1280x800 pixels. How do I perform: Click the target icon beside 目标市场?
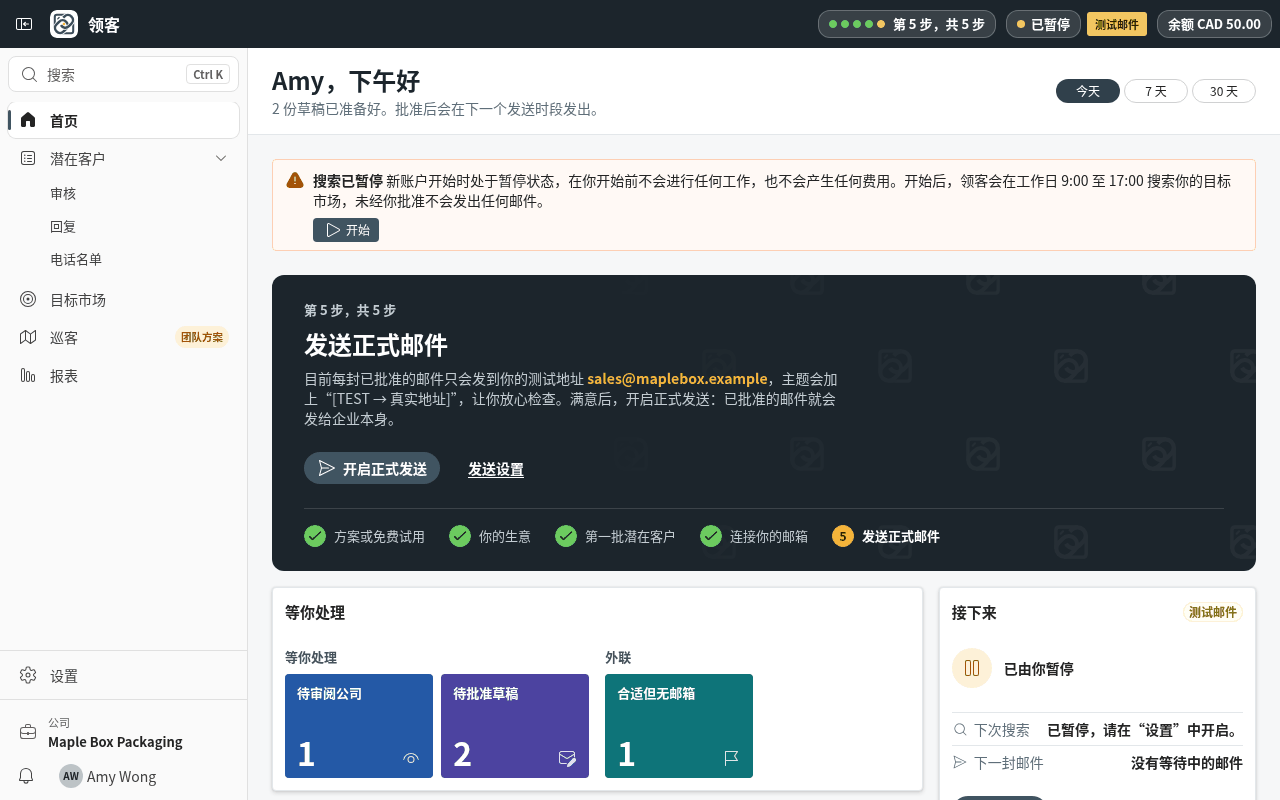click(28, 299)
